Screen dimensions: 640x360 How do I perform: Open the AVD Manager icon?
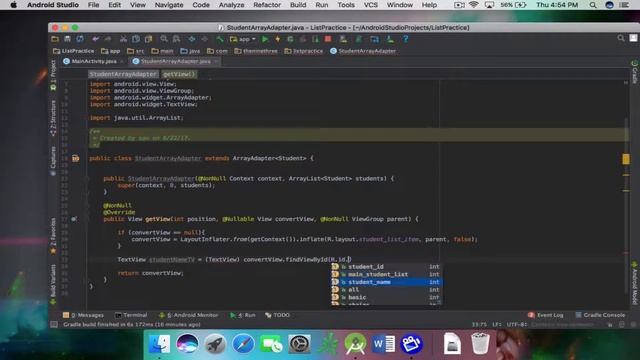343,39
